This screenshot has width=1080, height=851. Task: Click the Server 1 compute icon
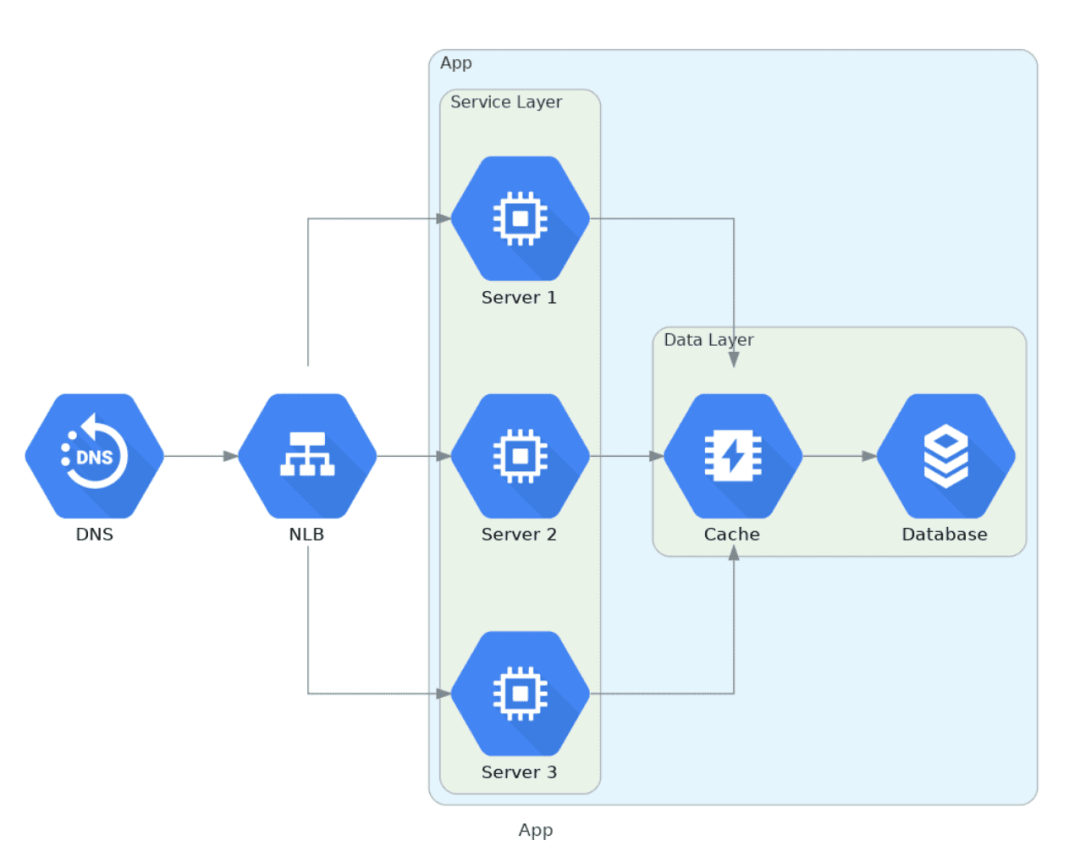pos(520,218)
